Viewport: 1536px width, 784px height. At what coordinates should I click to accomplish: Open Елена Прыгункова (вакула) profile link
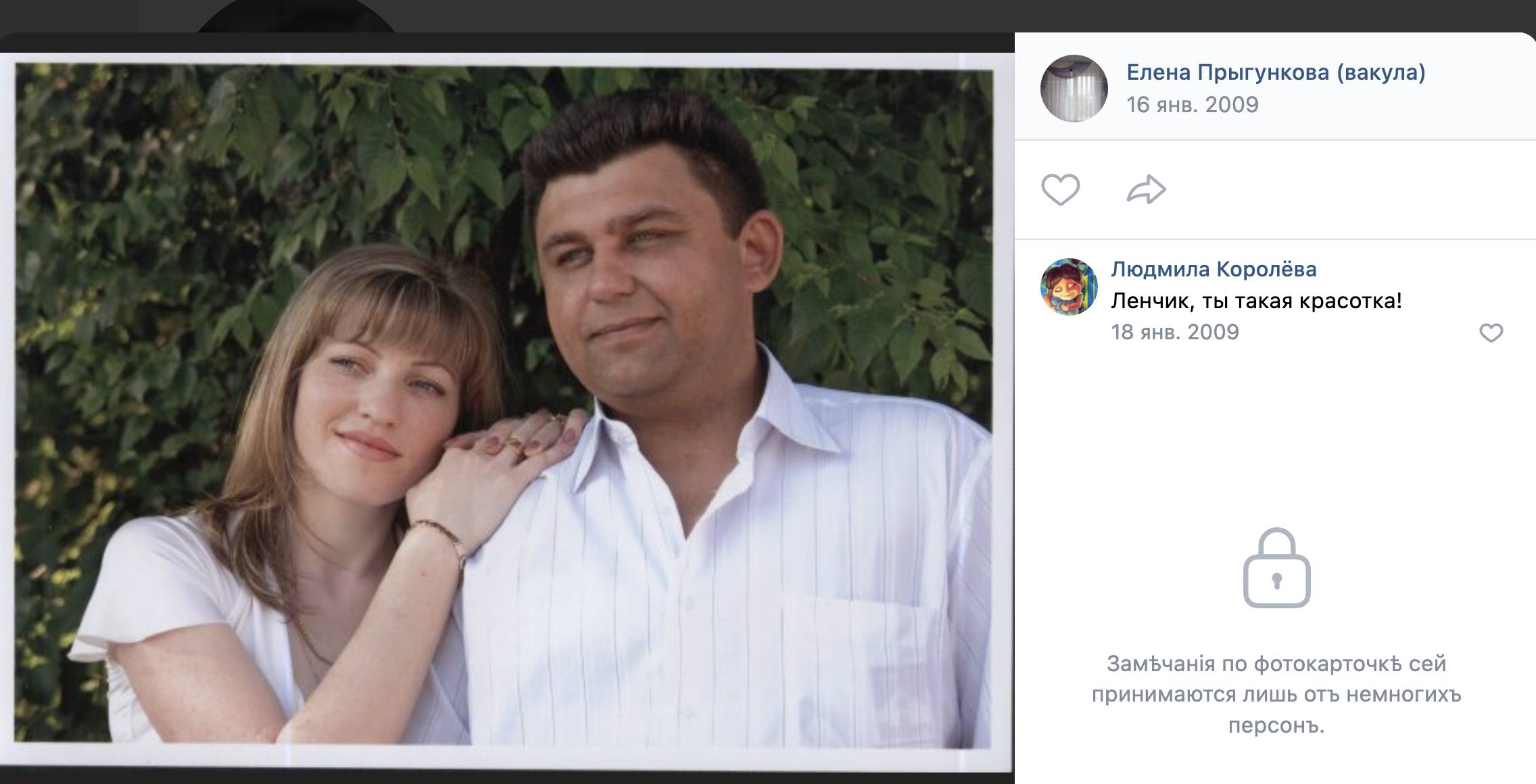tap(1276, 72)
